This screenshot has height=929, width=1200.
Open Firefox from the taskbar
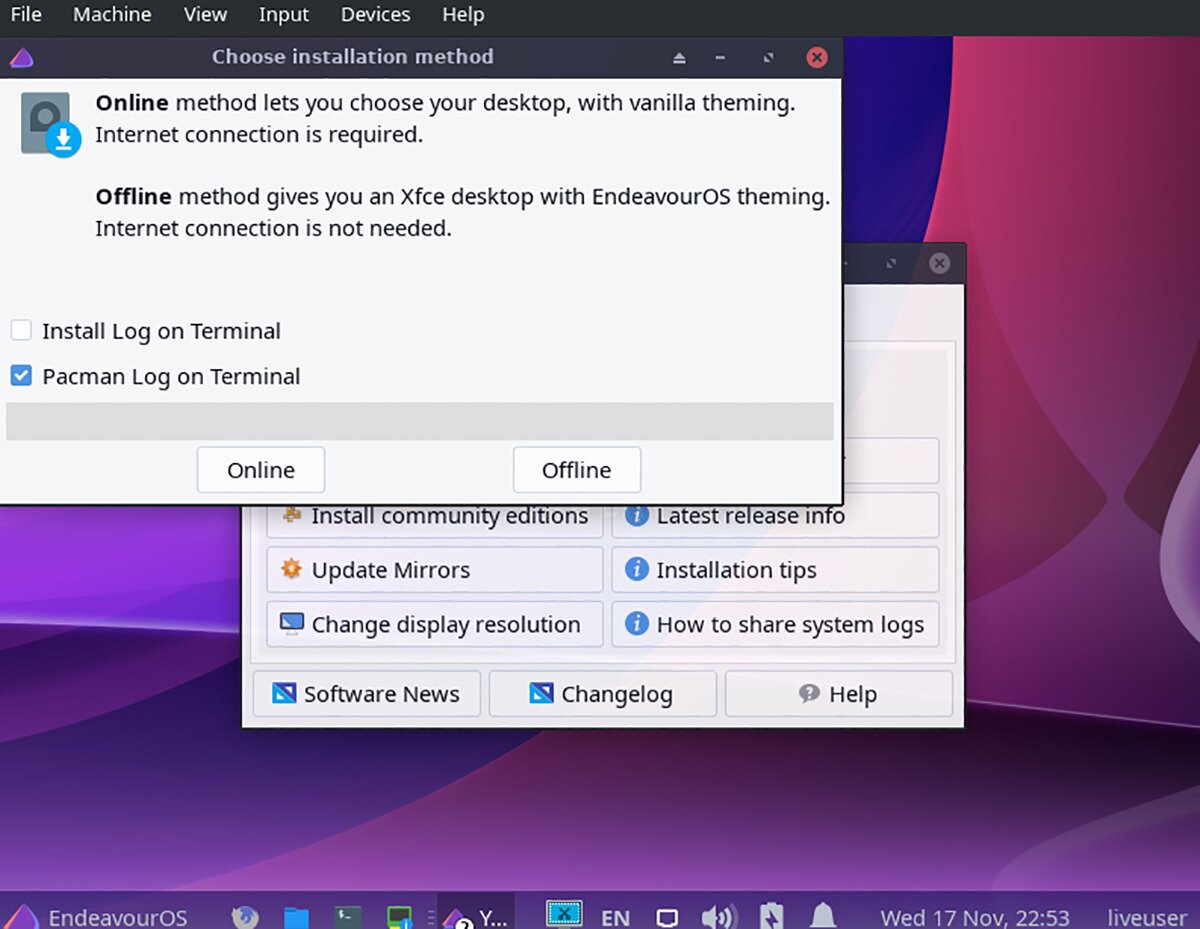[245, 917]
